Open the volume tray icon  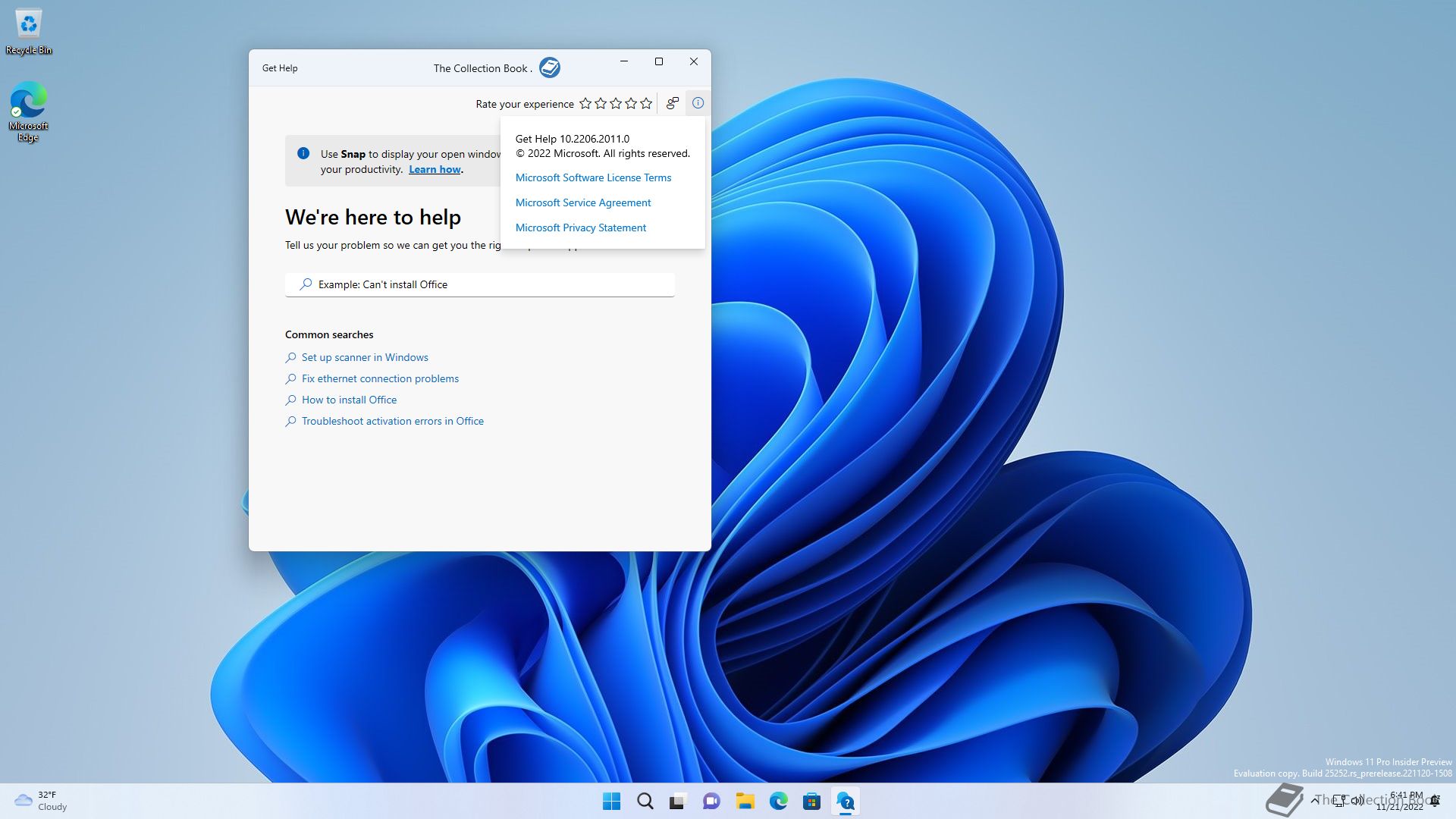pyautogui.click(x=1357, y=801)
